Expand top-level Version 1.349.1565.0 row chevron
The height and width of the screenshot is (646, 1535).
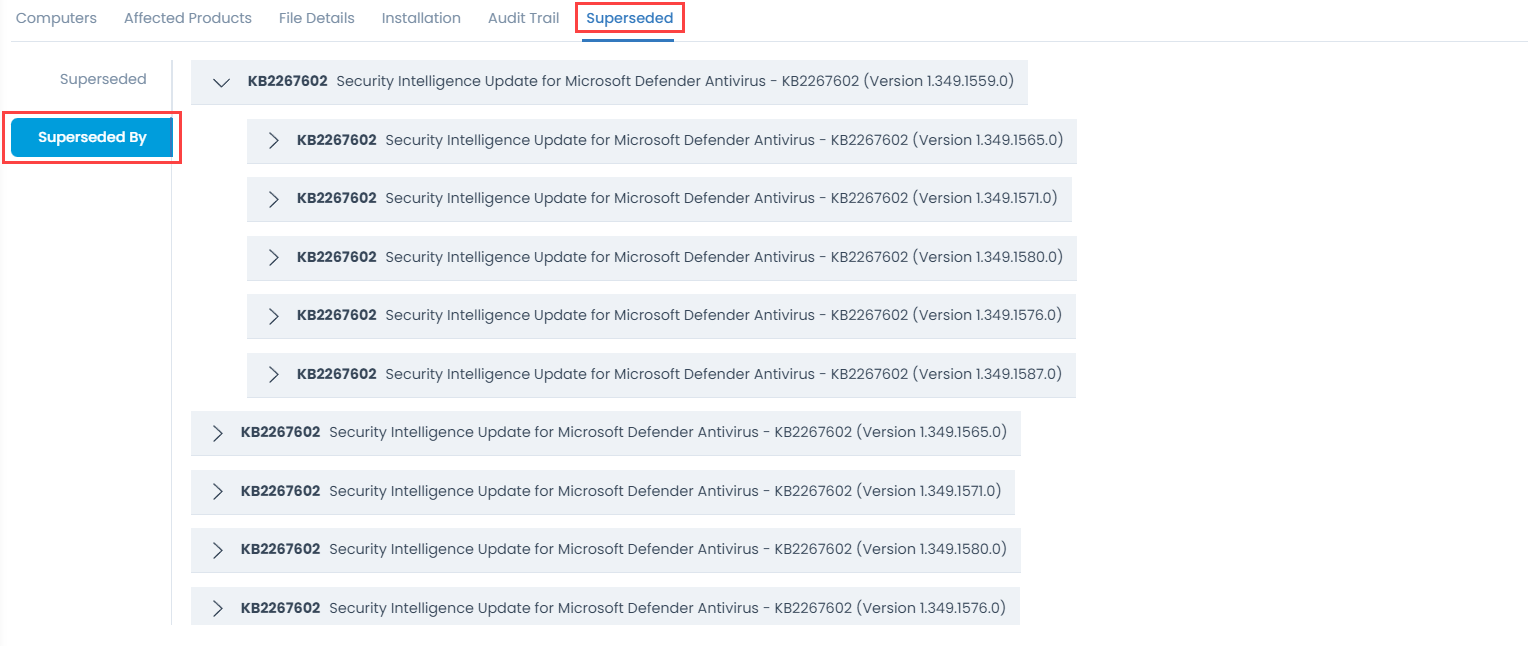tap(217, 433)
